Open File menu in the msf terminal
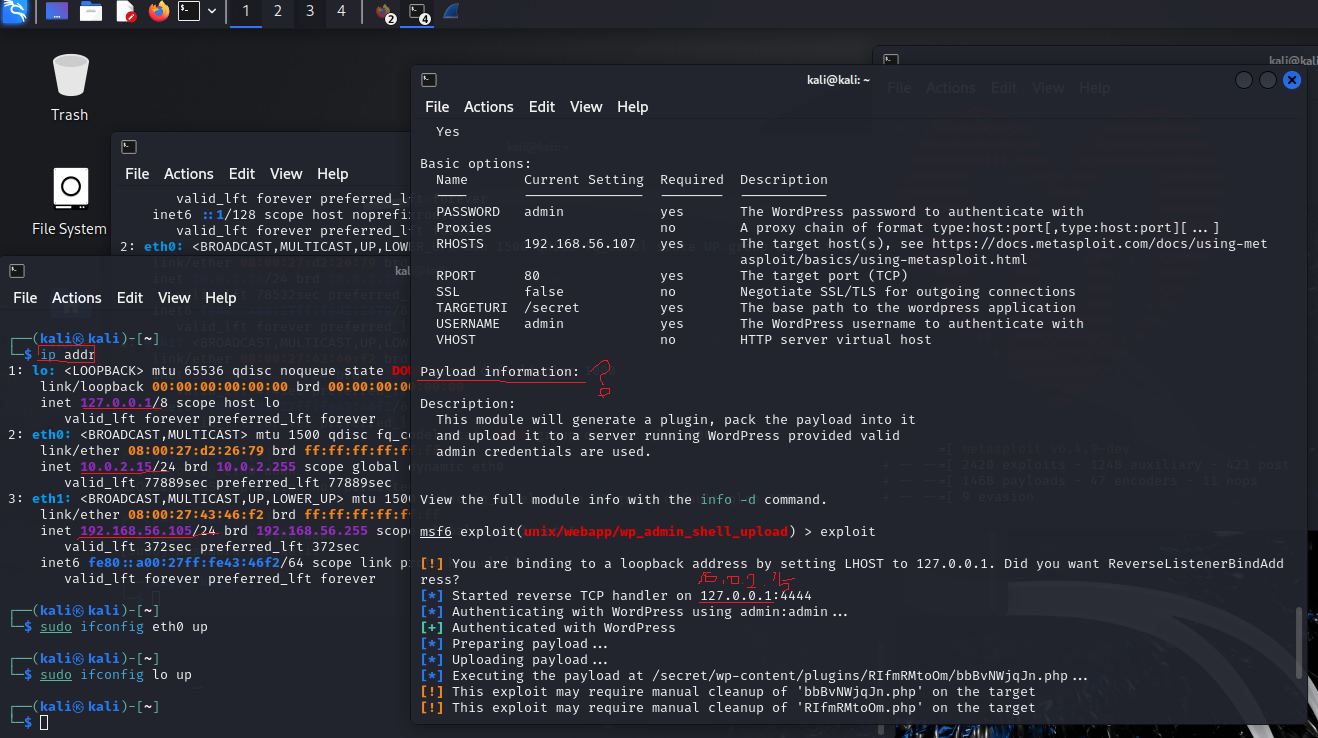The height and width of the screenshot is (738, 1318). click(437, 107)
